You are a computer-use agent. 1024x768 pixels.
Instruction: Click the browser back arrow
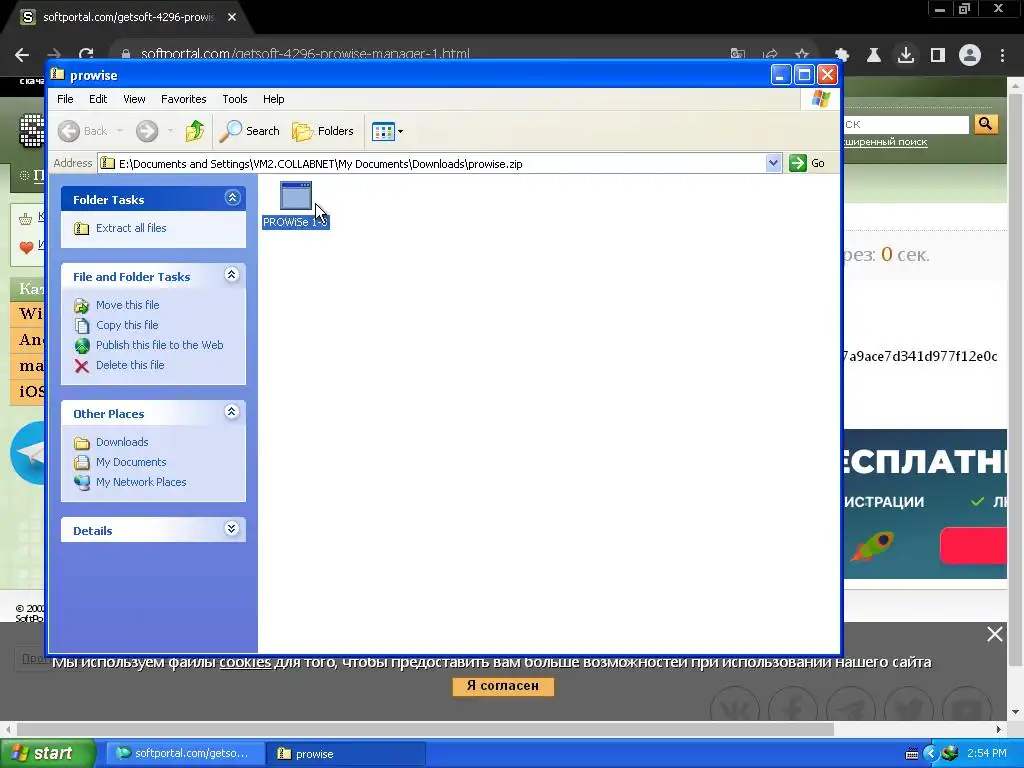(x=22, y=55)
